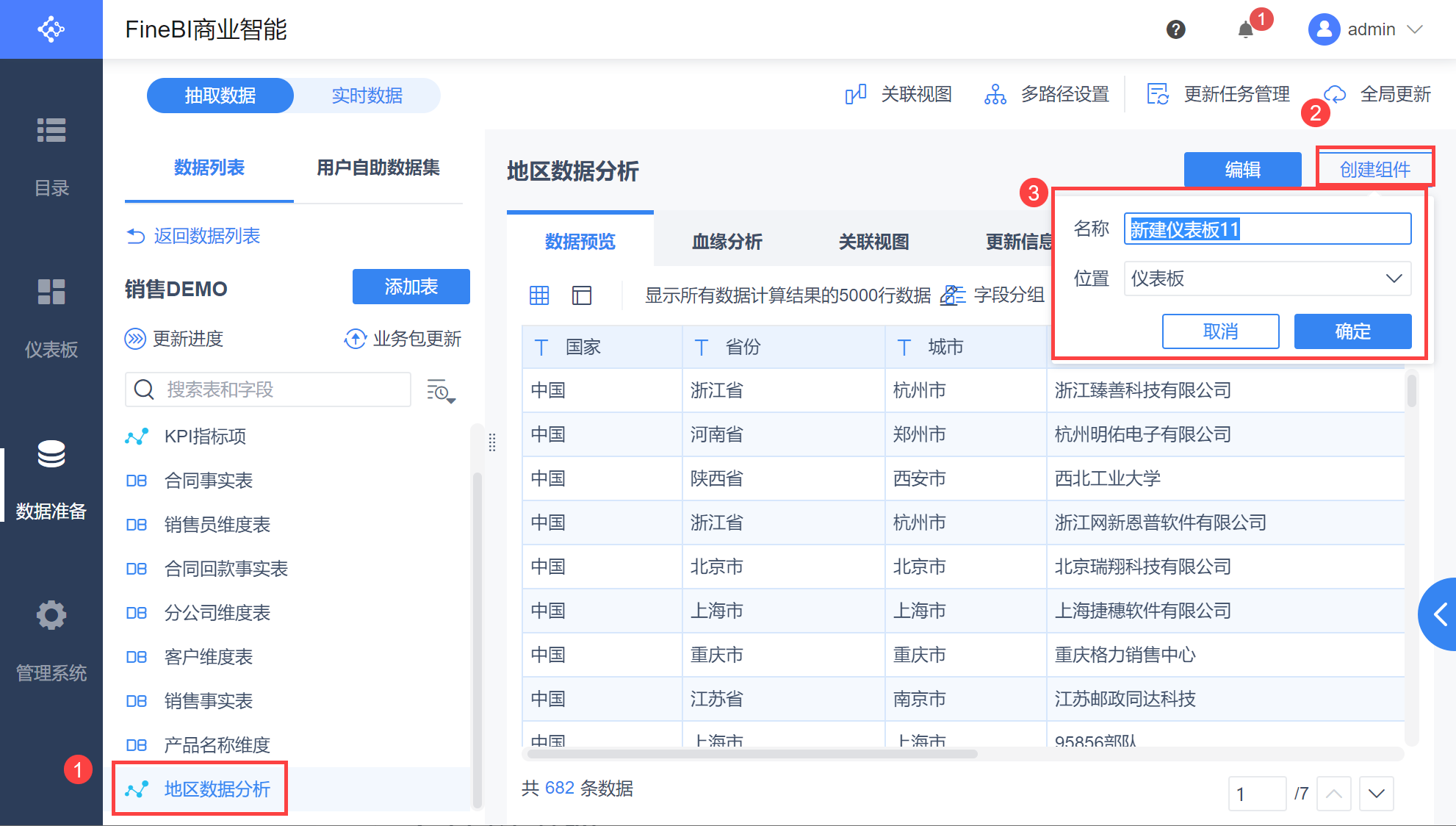Go to next page with down chevron
The image size is (1456, 826).
tap(1376, 794)
